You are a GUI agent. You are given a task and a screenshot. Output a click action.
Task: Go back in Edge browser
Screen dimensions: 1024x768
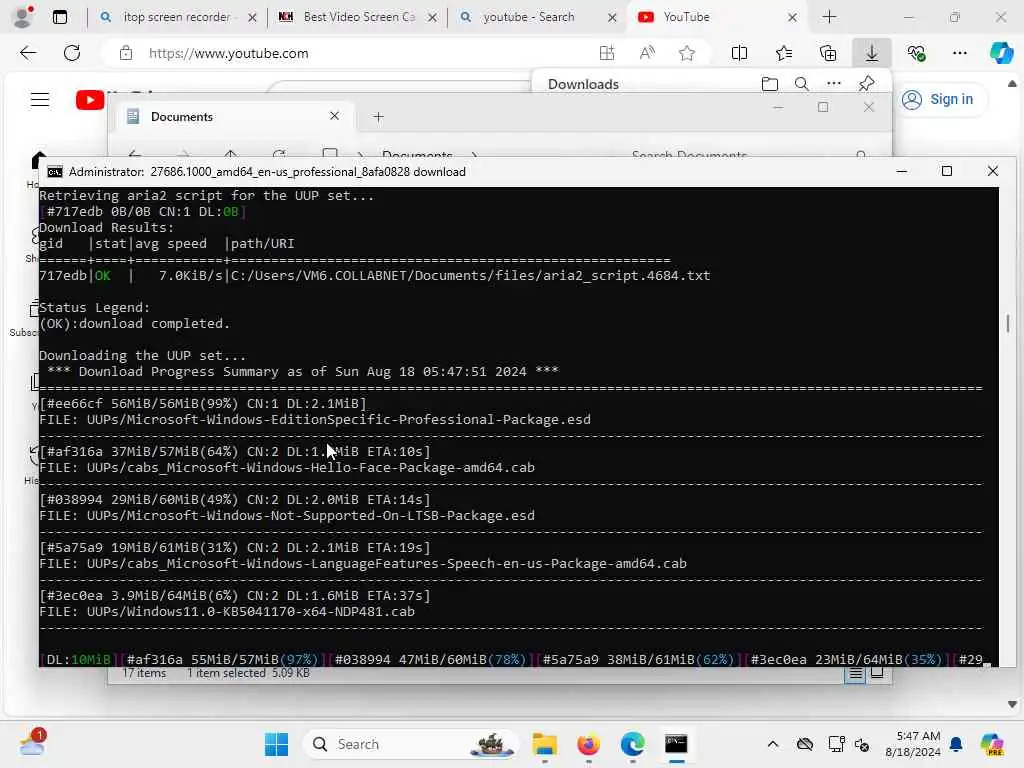pos(28,53)
